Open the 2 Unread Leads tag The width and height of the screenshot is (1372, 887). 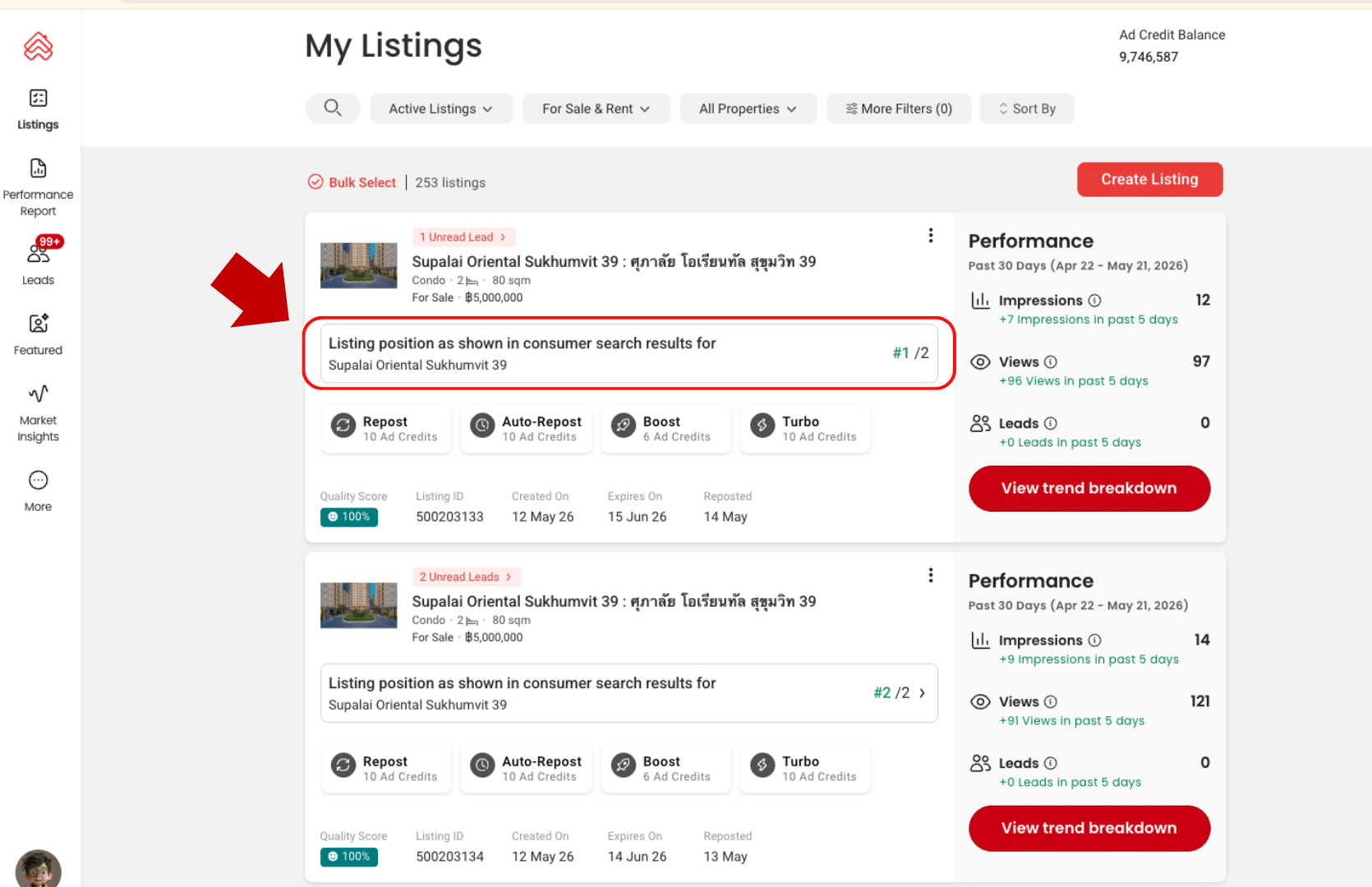[x=466, y=577]
